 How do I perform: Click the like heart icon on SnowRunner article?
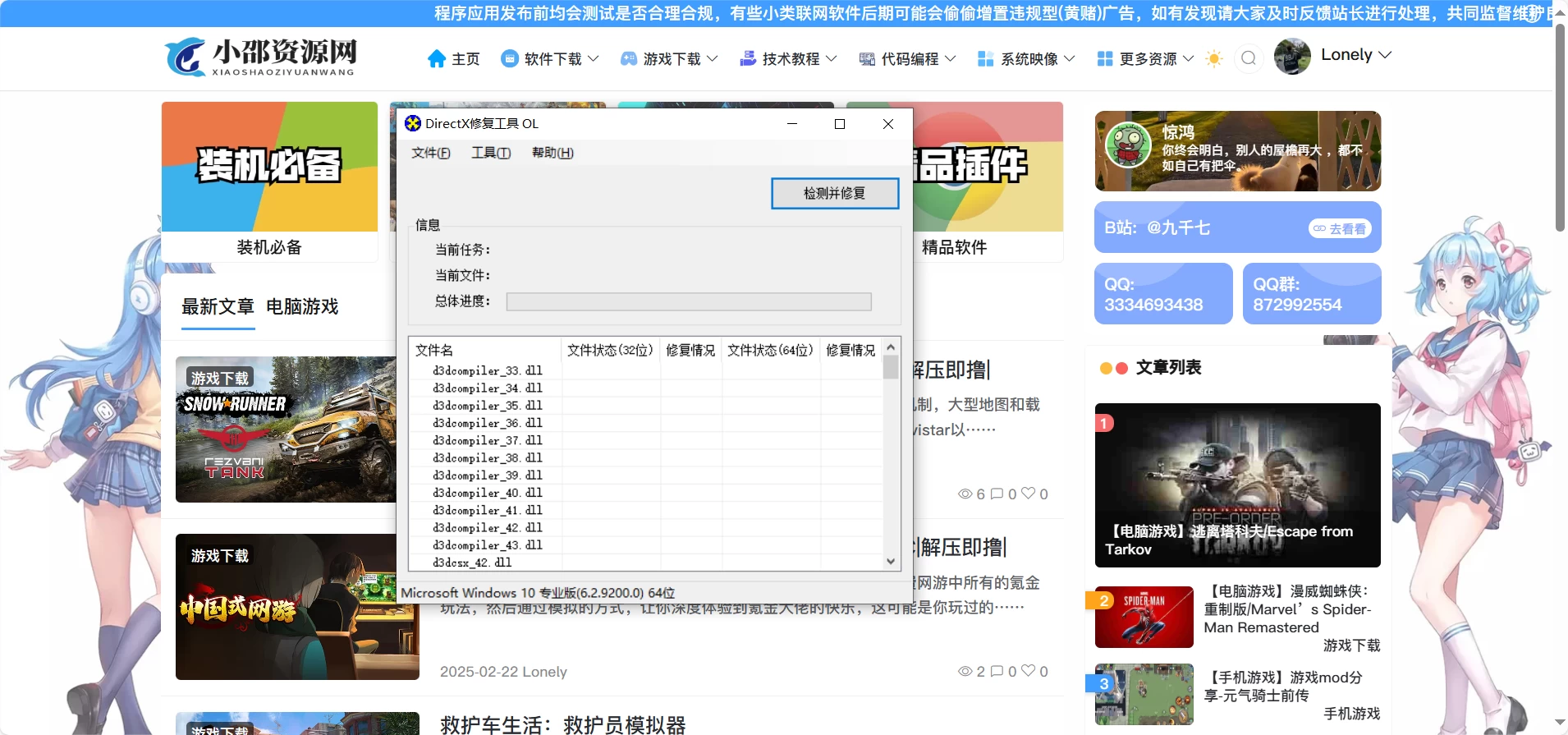point(1029,493)
